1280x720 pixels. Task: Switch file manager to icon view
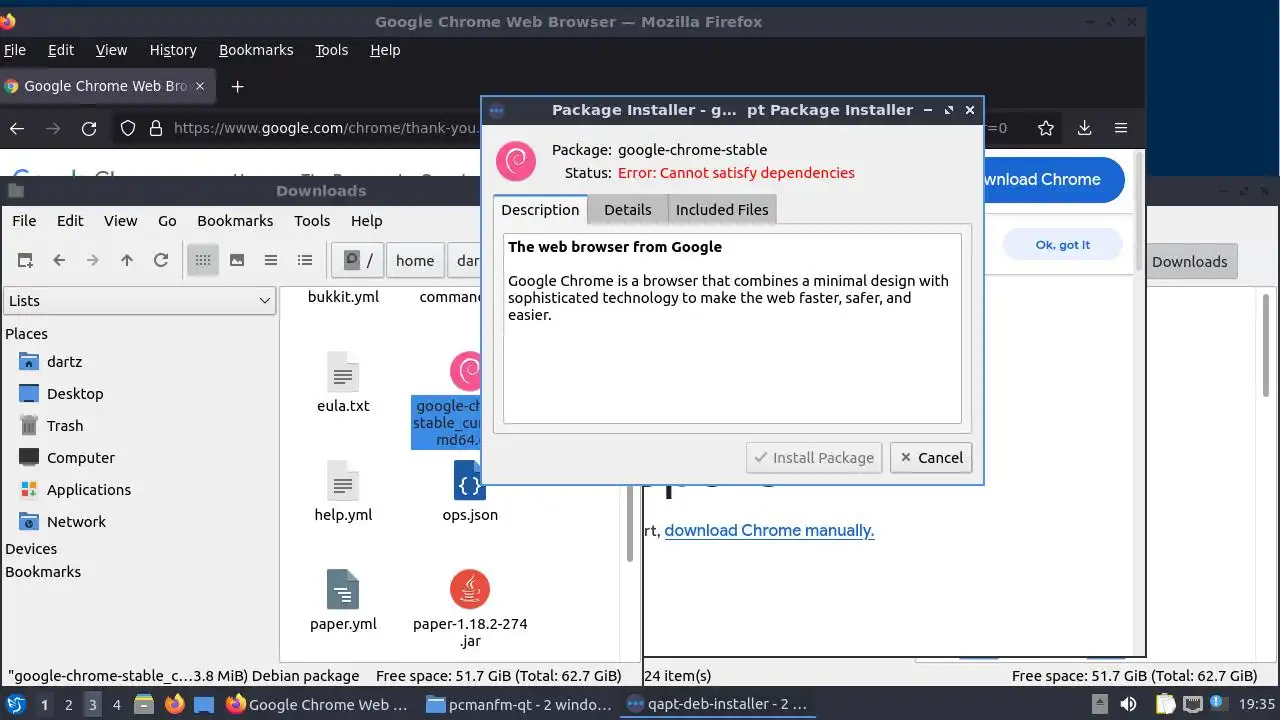(x=203, y=260)
